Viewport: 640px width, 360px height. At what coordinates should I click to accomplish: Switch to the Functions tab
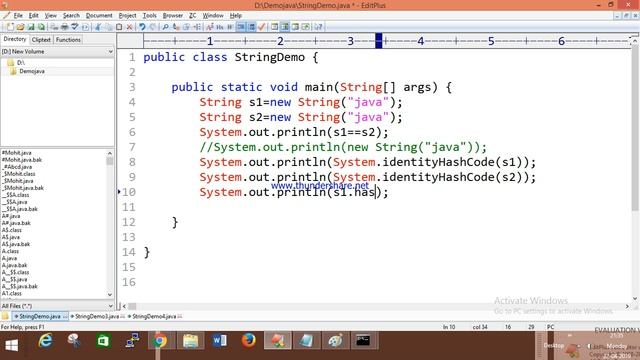coord(68,40)
